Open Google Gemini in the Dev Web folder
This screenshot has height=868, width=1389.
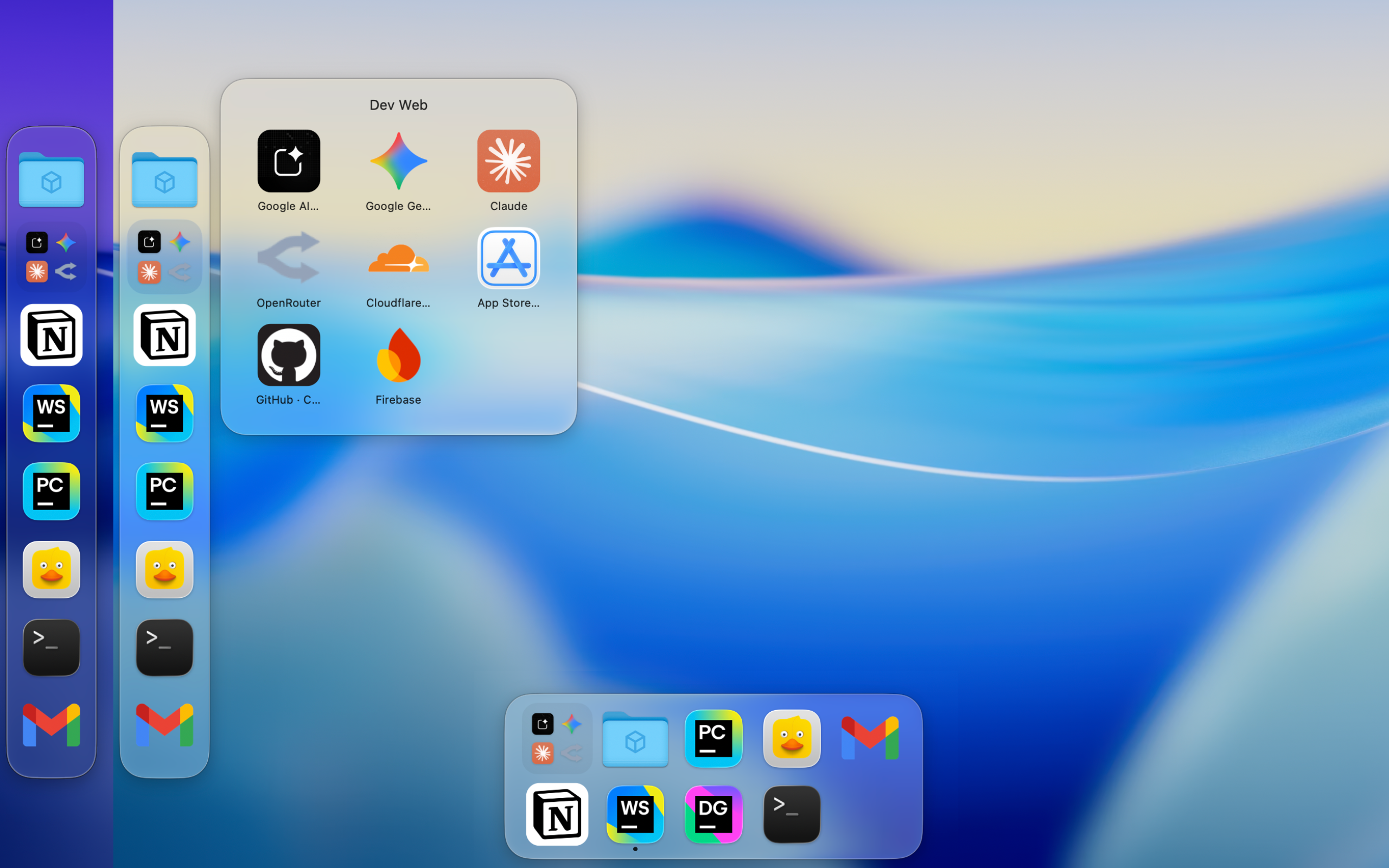click(x=398, y=161)
